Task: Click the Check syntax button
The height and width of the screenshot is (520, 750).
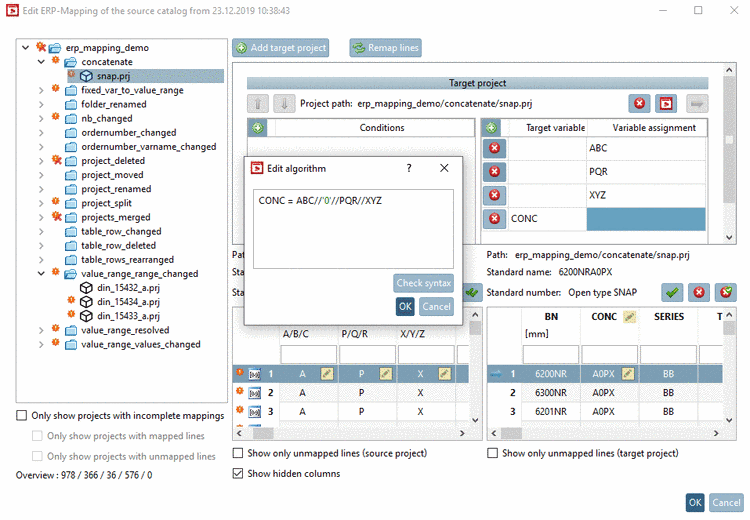Action: point(423,283)
